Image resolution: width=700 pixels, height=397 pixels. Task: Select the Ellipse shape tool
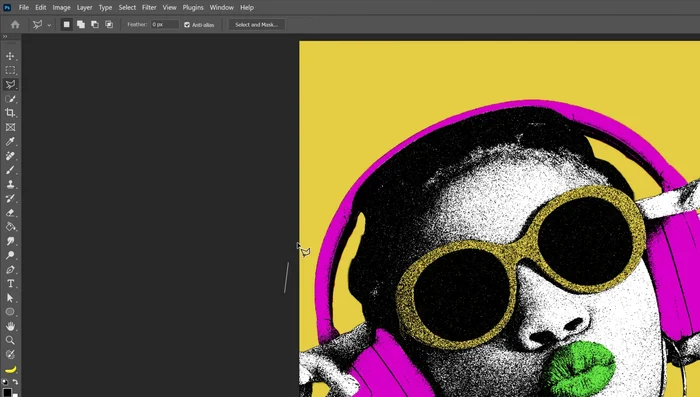[10, 312]
